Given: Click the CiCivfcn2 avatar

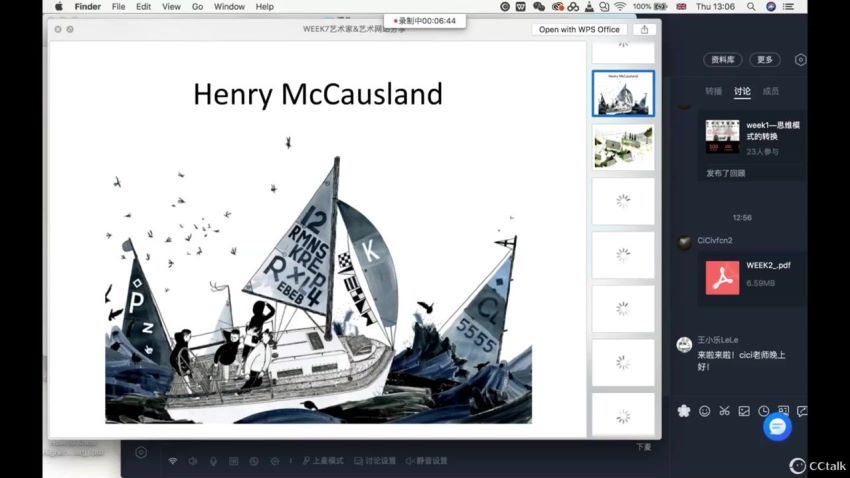Looking at the screenshot, I should click(684, 242).
